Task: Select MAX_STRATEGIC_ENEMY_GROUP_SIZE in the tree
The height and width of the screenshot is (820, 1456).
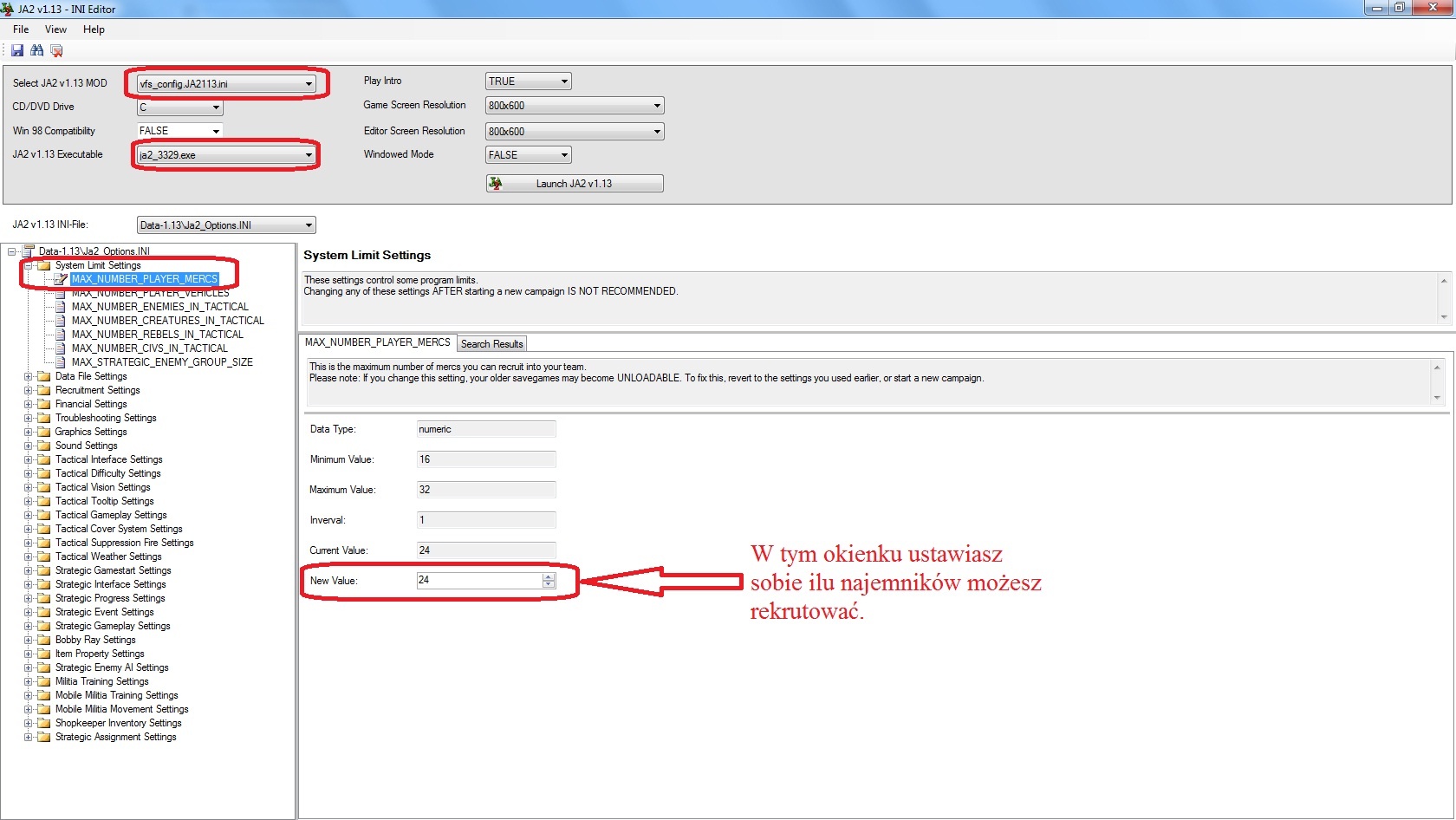Action: point(162,362)
